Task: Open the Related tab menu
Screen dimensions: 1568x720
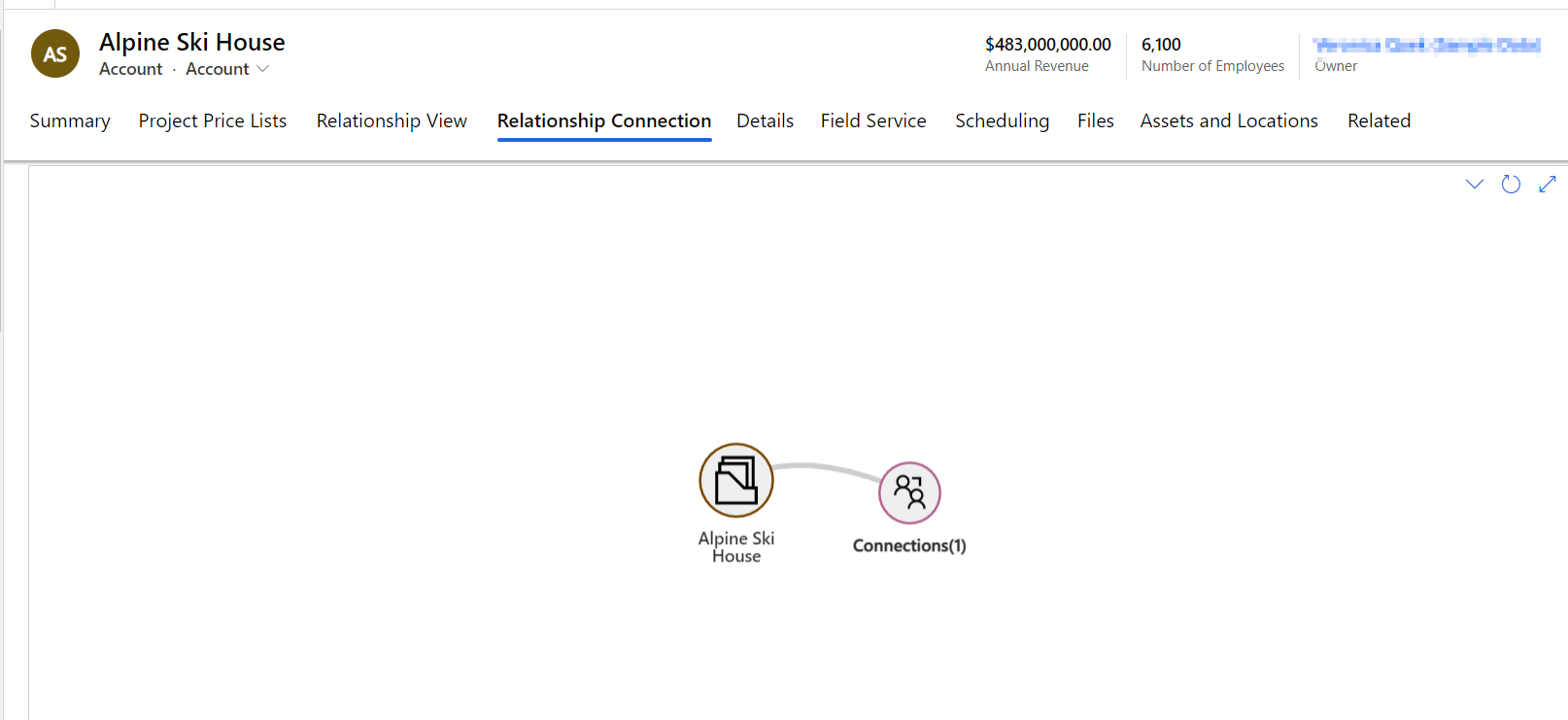Action: point(1379,120)
